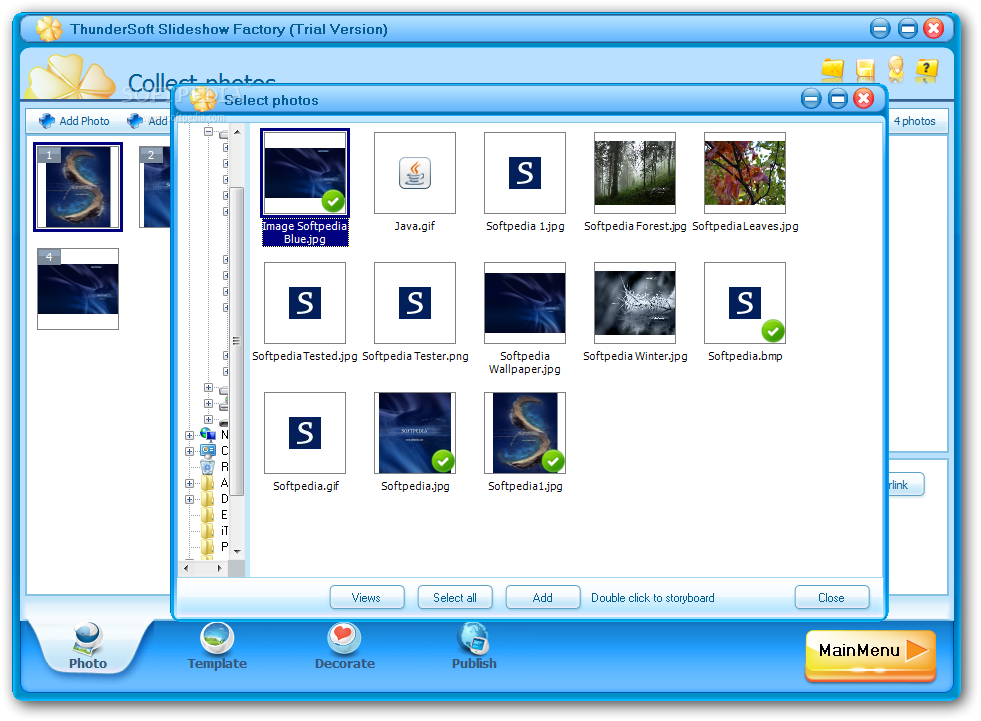Click green checkmark on Image Softpedia Blue.jpg
The width and height of the screenshot is (981, 721).
click(333, 202)
